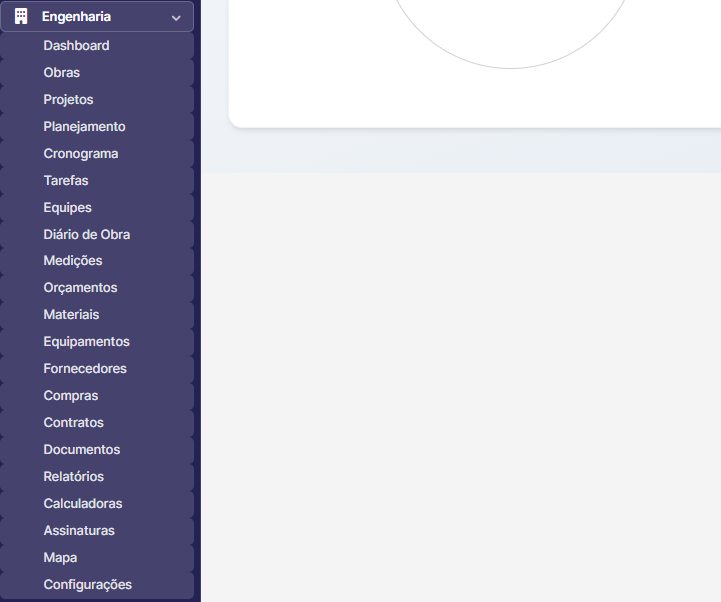
Task: Open the Calculadoras tools page
Action: point(83,504)
